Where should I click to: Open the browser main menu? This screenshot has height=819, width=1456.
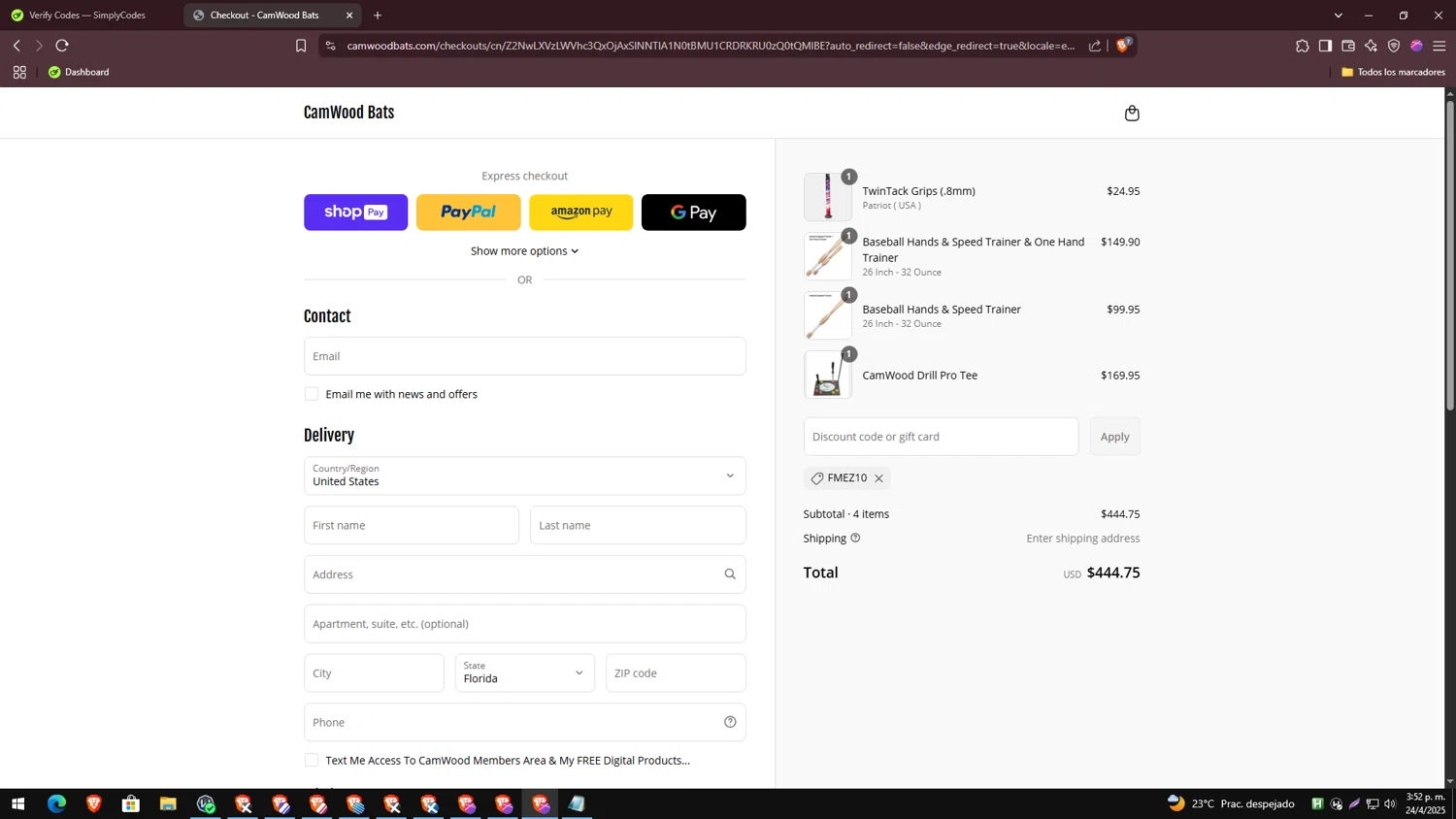(1439, 46)
